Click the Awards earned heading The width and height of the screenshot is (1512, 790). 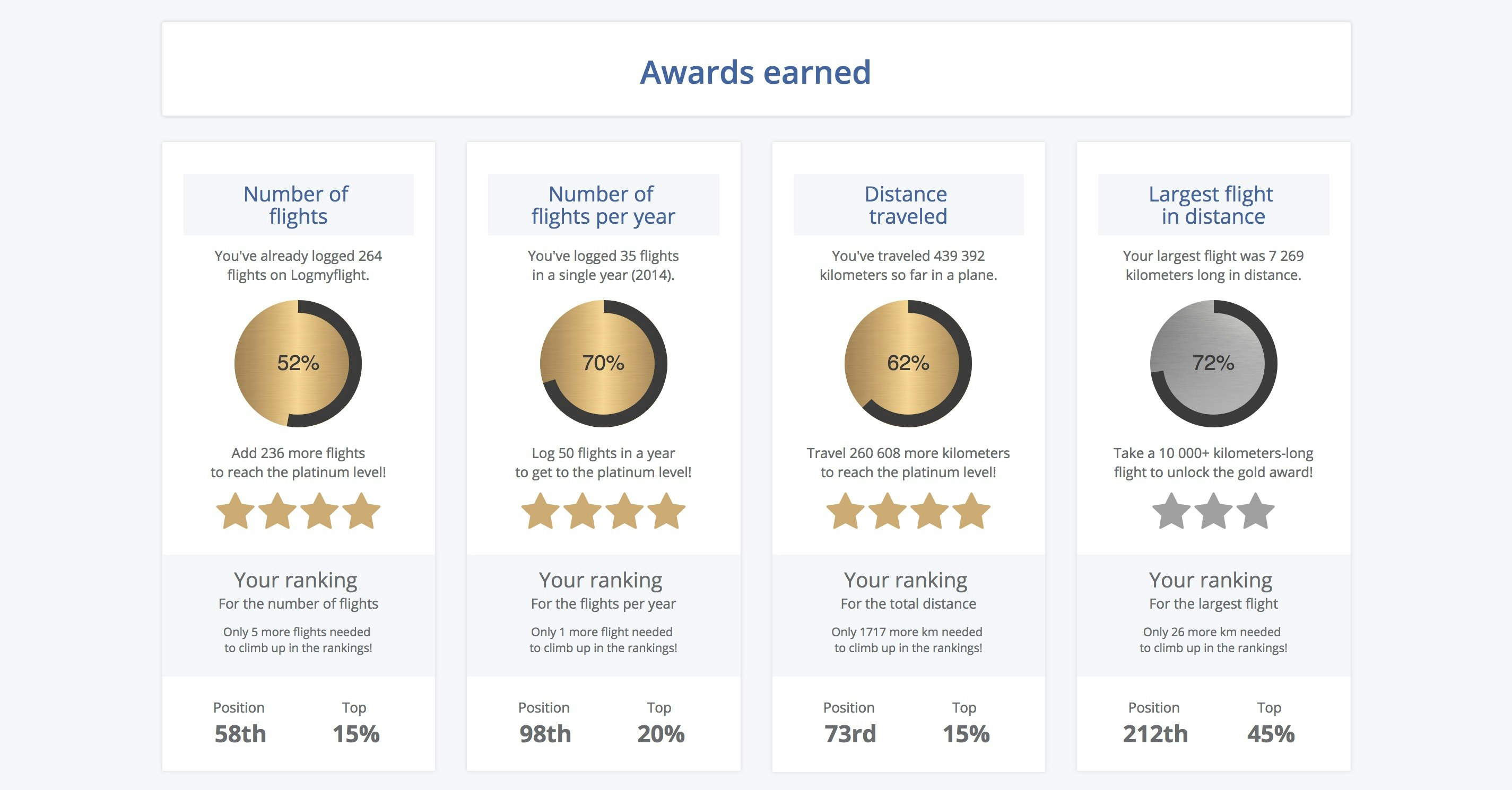[x=755, y=72]
